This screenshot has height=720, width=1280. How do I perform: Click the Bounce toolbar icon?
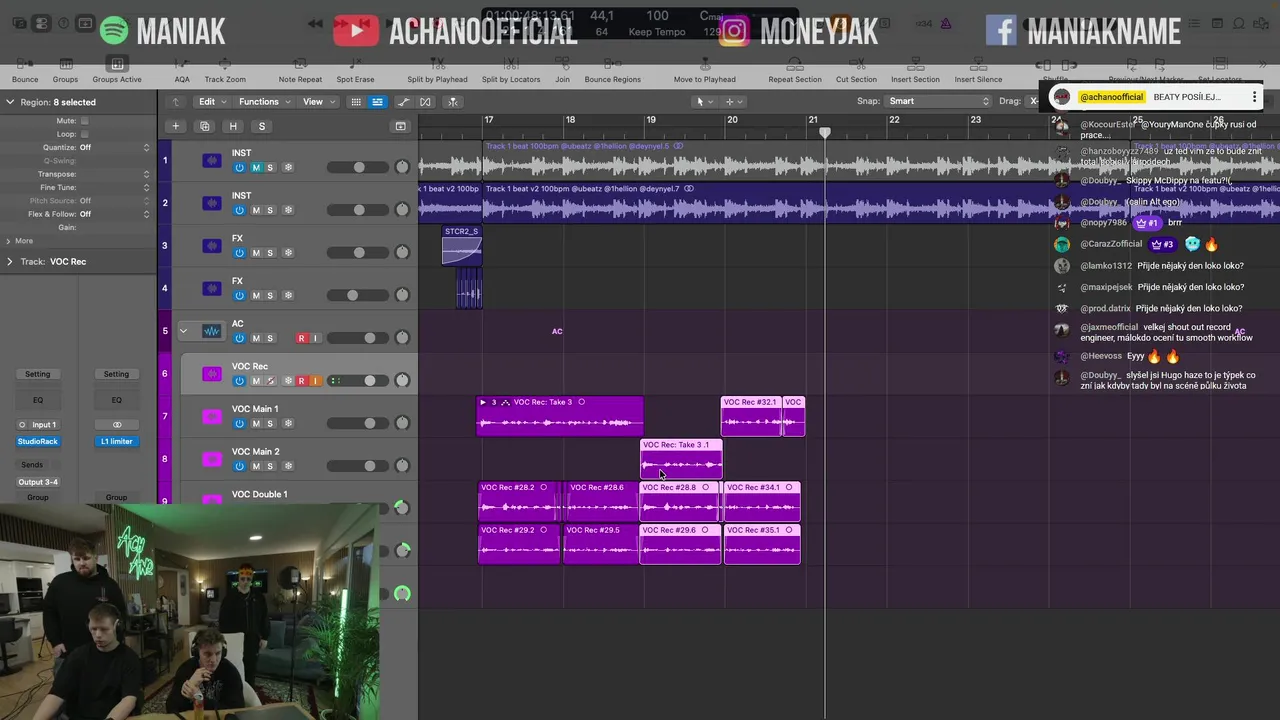(x=25, y=65)
